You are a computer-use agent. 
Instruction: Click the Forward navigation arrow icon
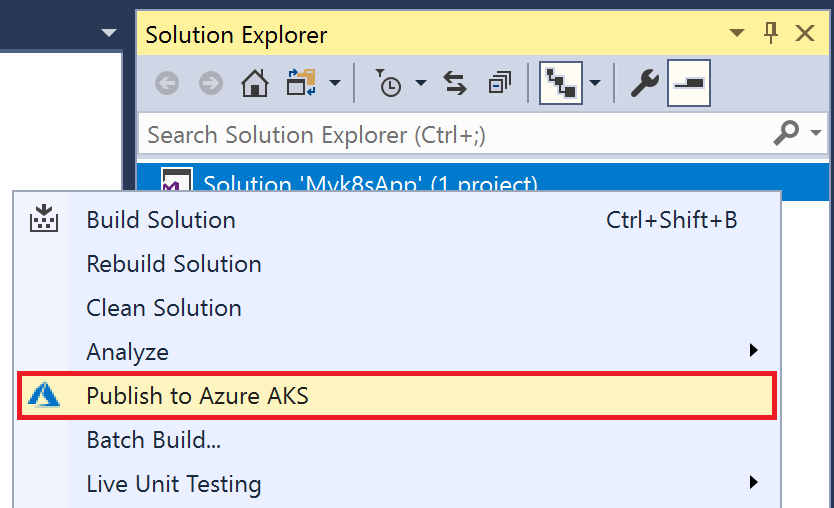(211, 84)
